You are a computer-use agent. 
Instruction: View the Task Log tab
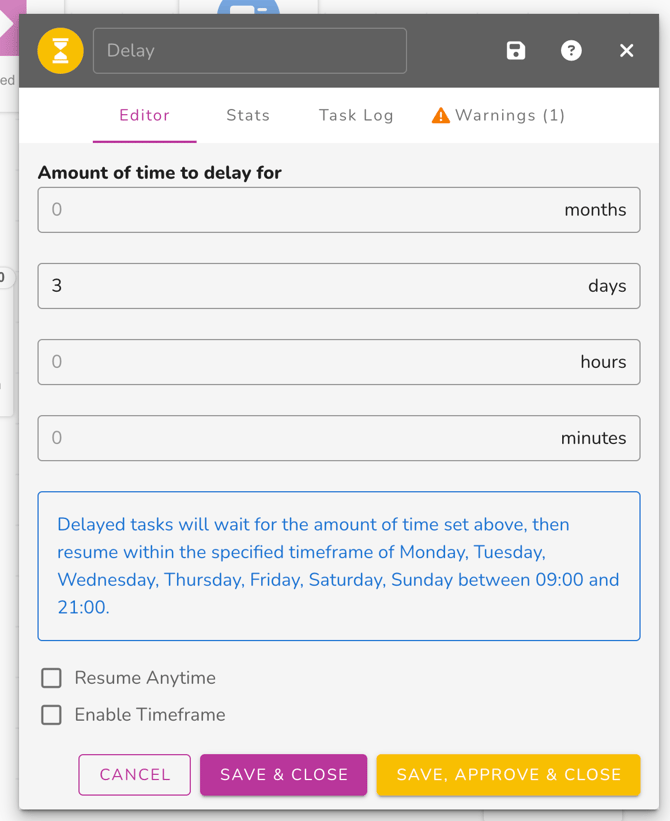[356, 116]
